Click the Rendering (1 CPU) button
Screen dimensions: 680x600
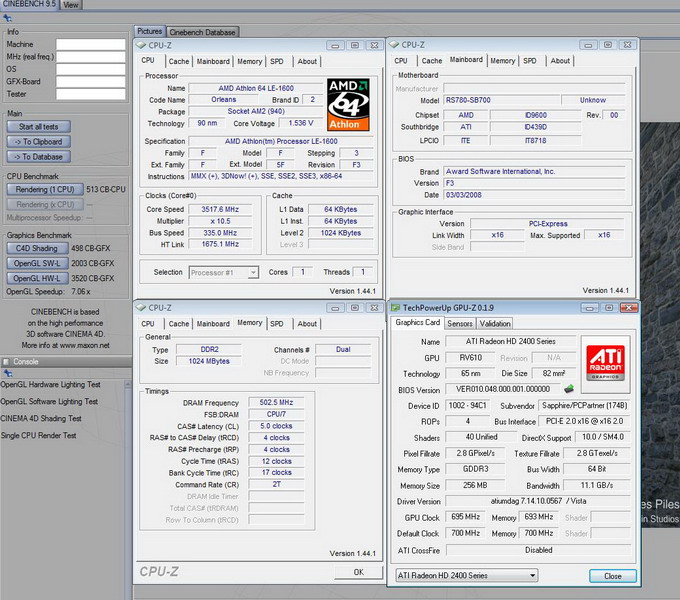[46, 189]
